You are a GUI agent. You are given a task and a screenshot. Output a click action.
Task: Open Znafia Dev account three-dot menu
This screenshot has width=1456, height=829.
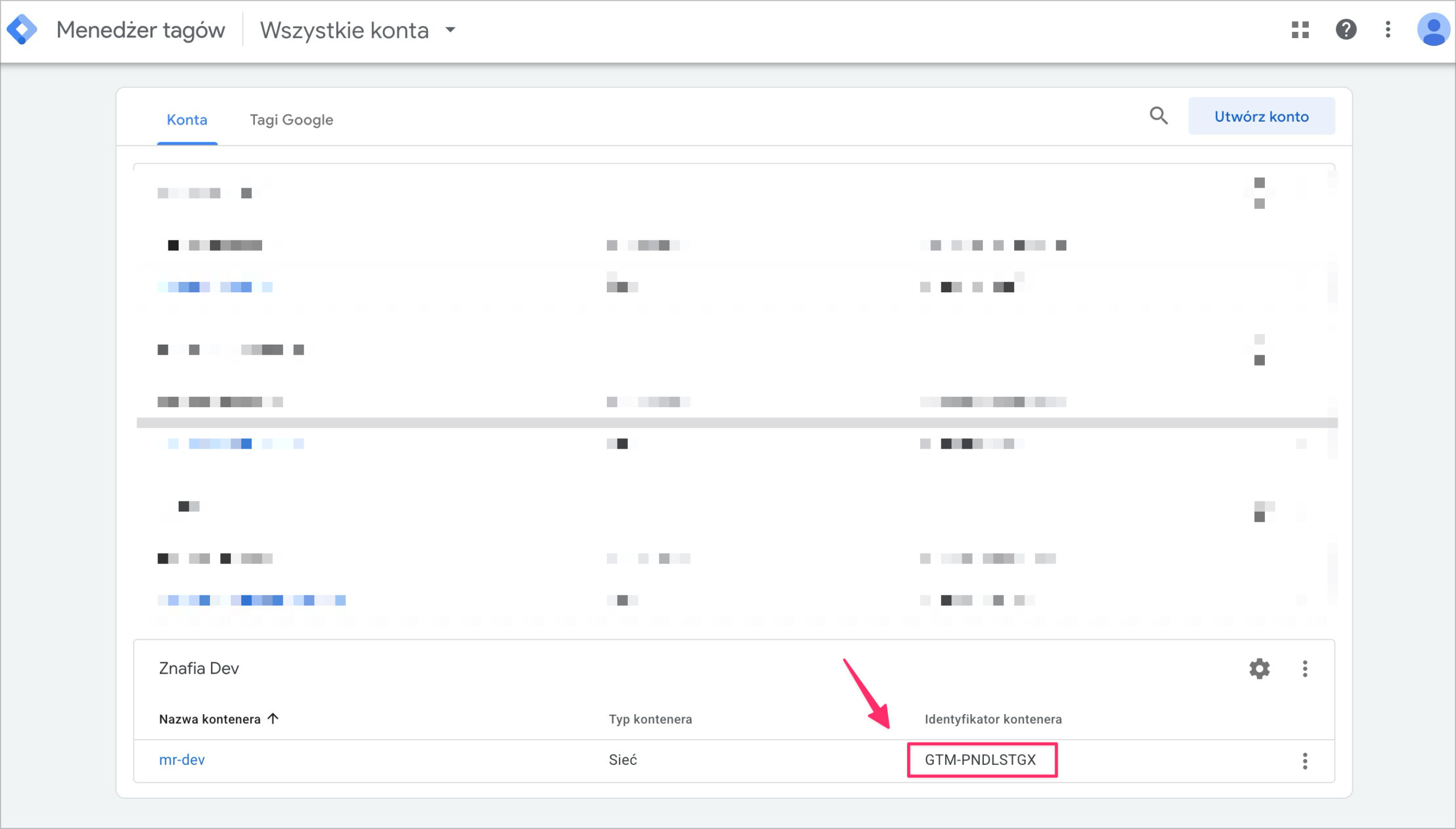(x=1305, y=669)
